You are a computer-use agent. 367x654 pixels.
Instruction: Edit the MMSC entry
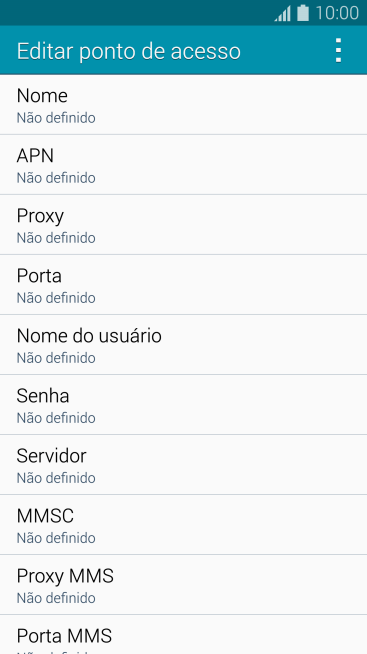(x=184, y=525)
